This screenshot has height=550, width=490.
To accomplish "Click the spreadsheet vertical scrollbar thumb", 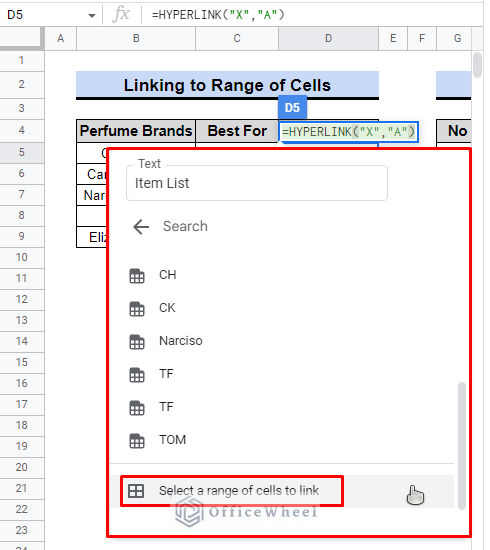I will (x=477, y=65).
